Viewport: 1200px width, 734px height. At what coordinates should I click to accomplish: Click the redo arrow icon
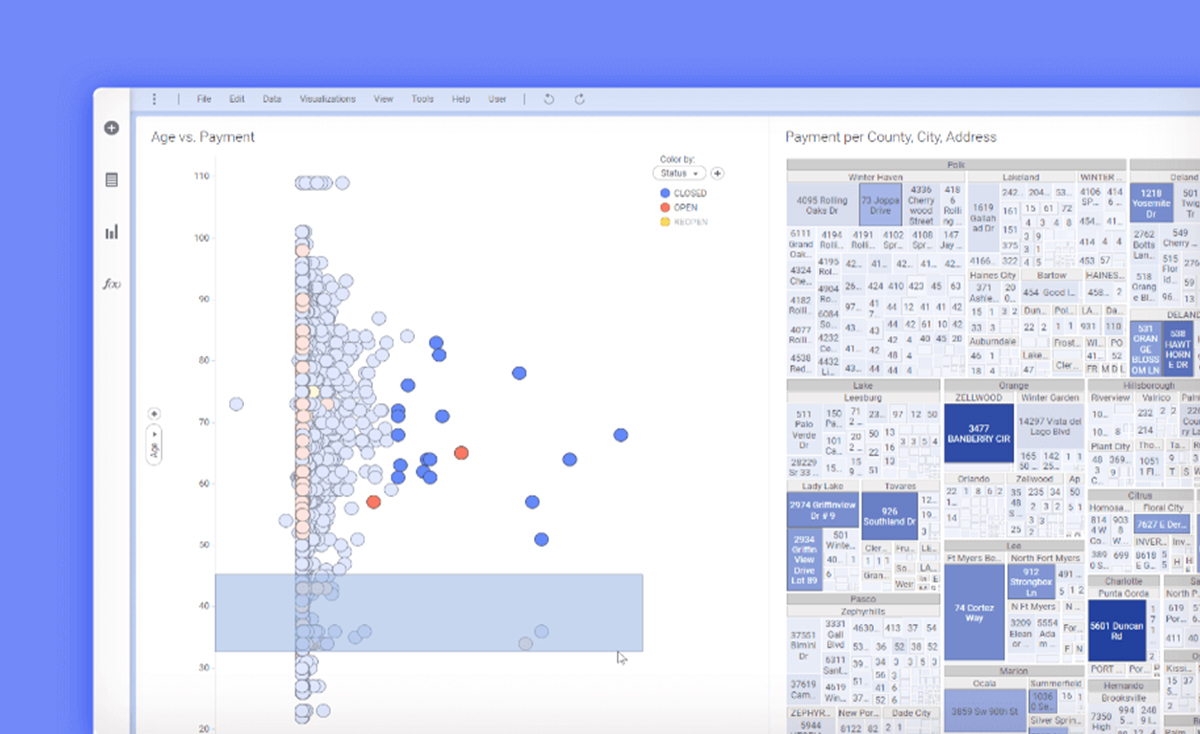(x=580, y=99)
